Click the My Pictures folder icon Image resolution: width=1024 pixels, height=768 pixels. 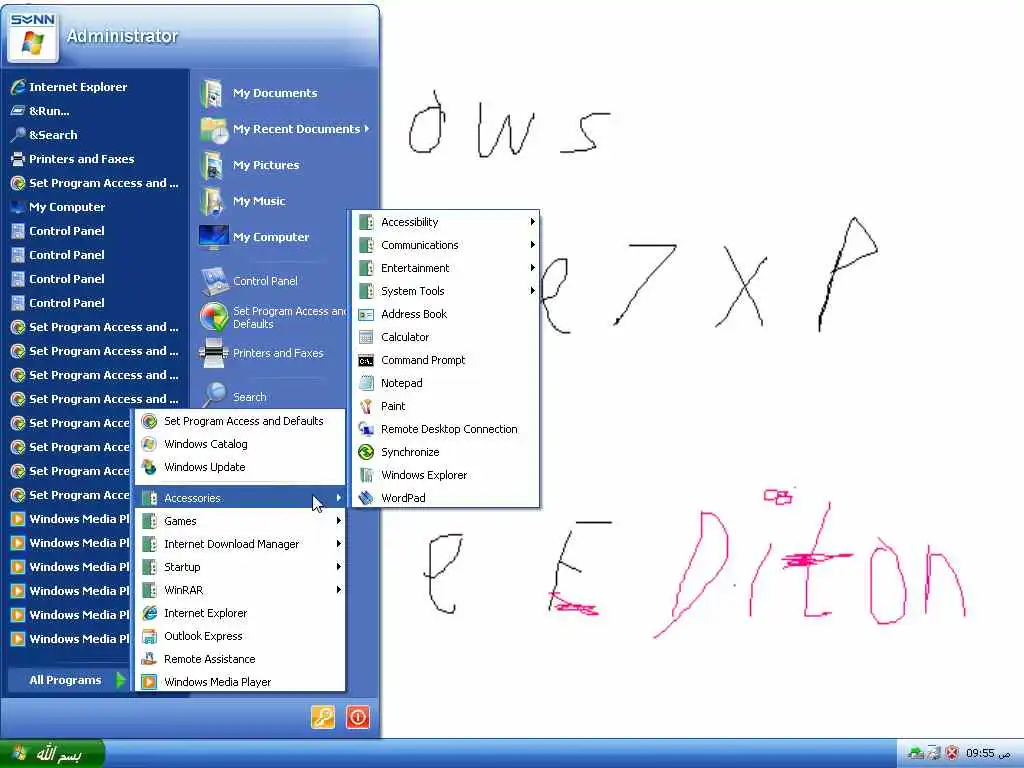[x=212, y=165]
